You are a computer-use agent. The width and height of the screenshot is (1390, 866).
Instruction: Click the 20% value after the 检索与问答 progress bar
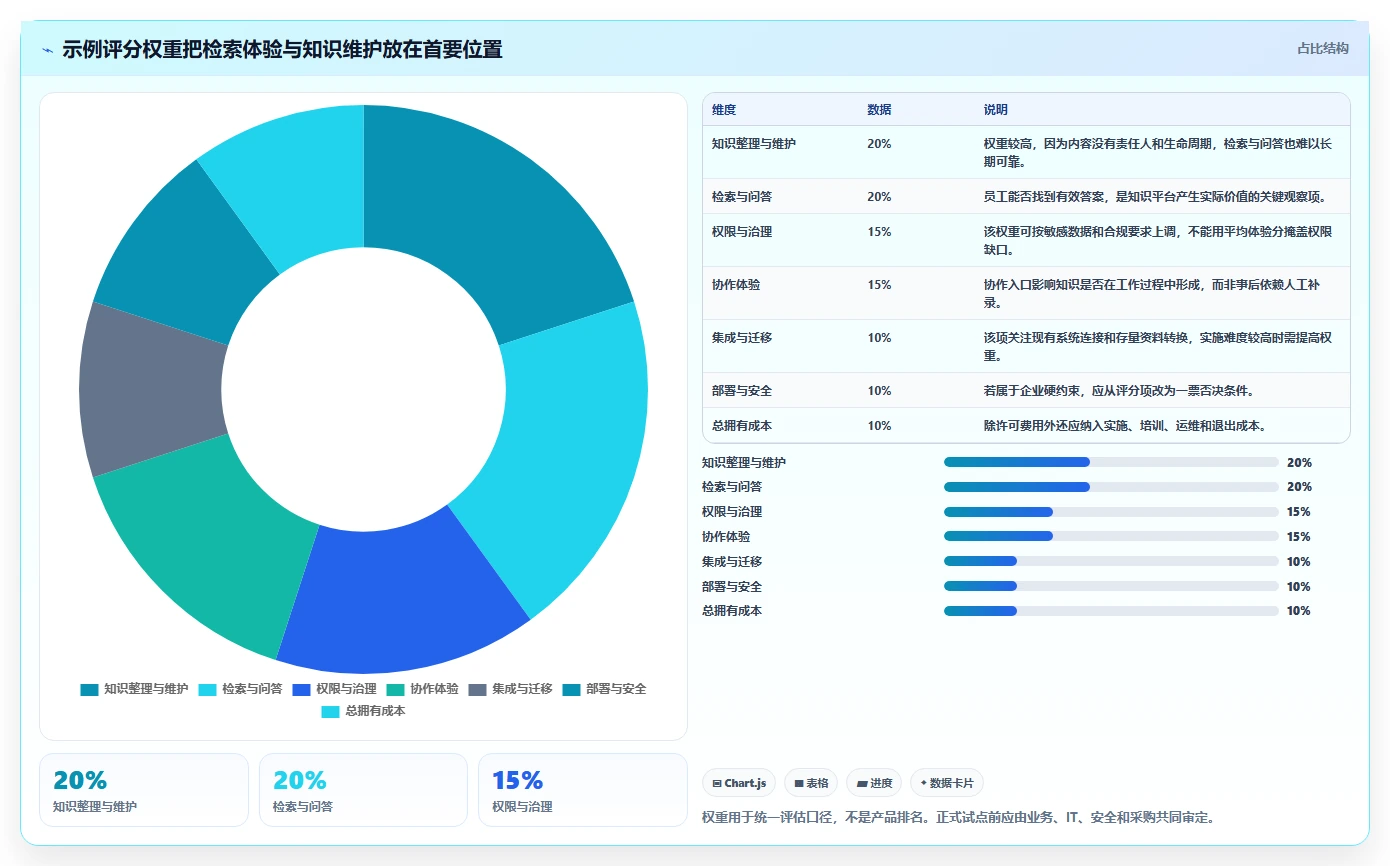[1299, 487]
